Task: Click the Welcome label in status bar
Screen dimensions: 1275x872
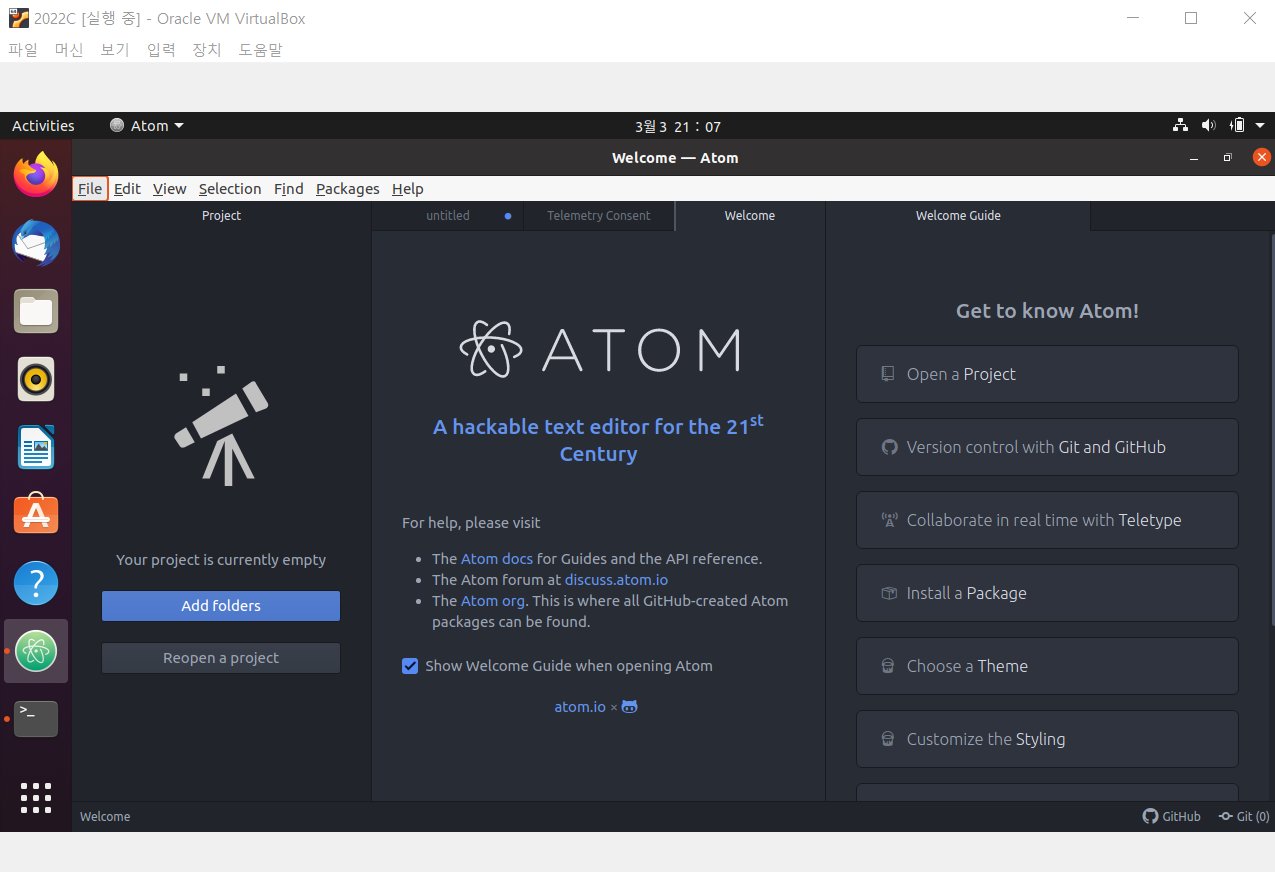Action: coord(105,816)
